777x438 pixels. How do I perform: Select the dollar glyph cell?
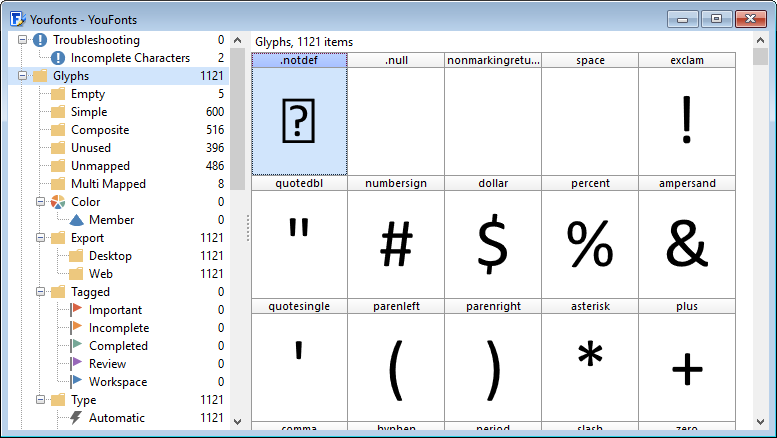tap(493, 244)
